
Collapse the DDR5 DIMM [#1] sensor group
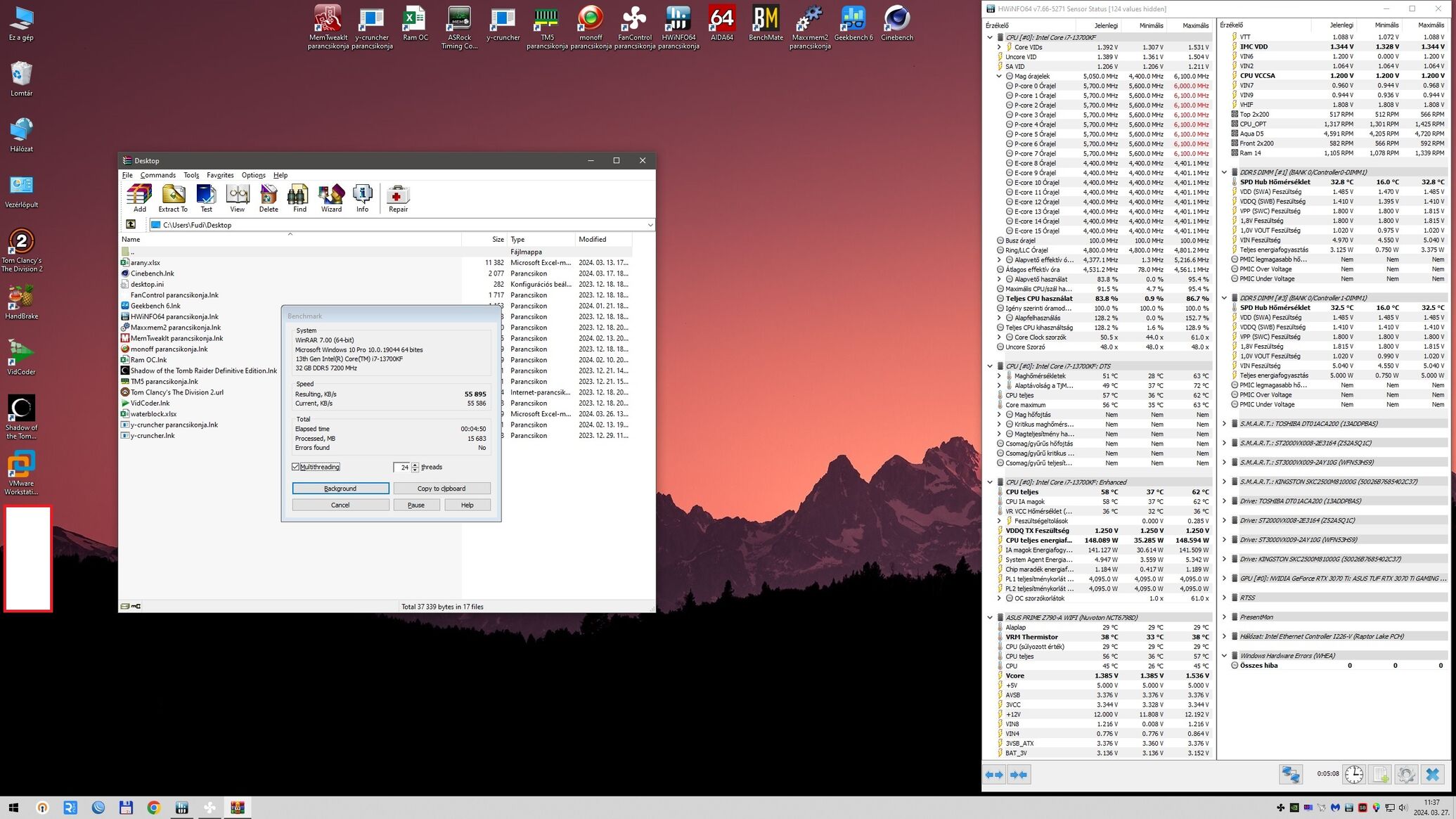1224,172
